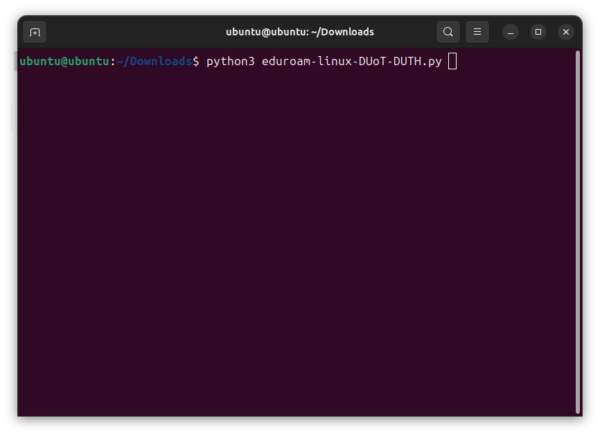Click the '~/Downloads' path in the prompt
This screenshot has width=600, height=436.
coord(154,61)
